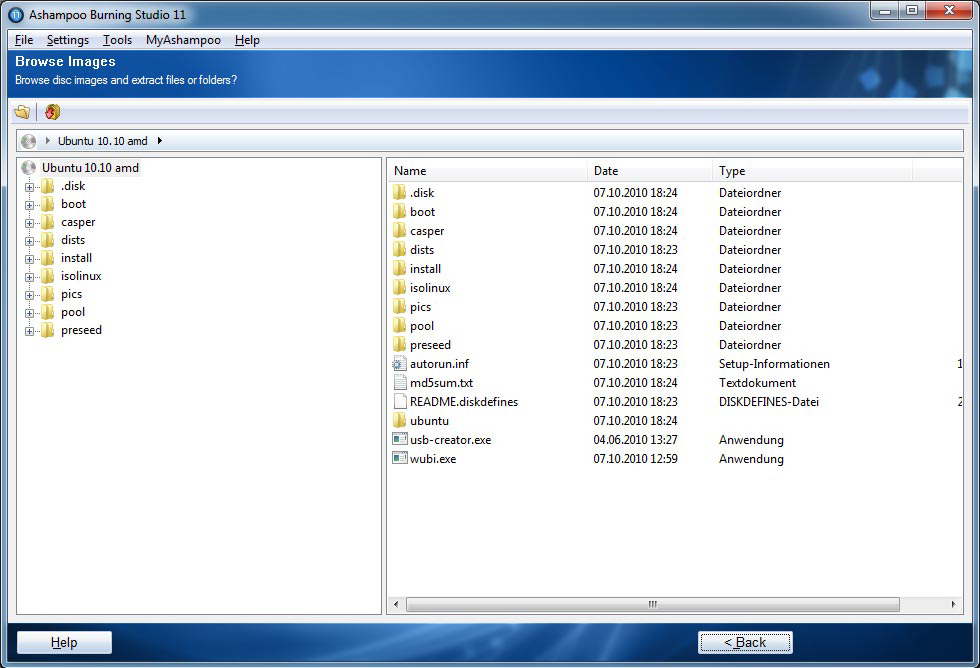Click the ubuntu folder icon in file list
Viewport: 980px width, 668px height.
[x=400, y=421]
